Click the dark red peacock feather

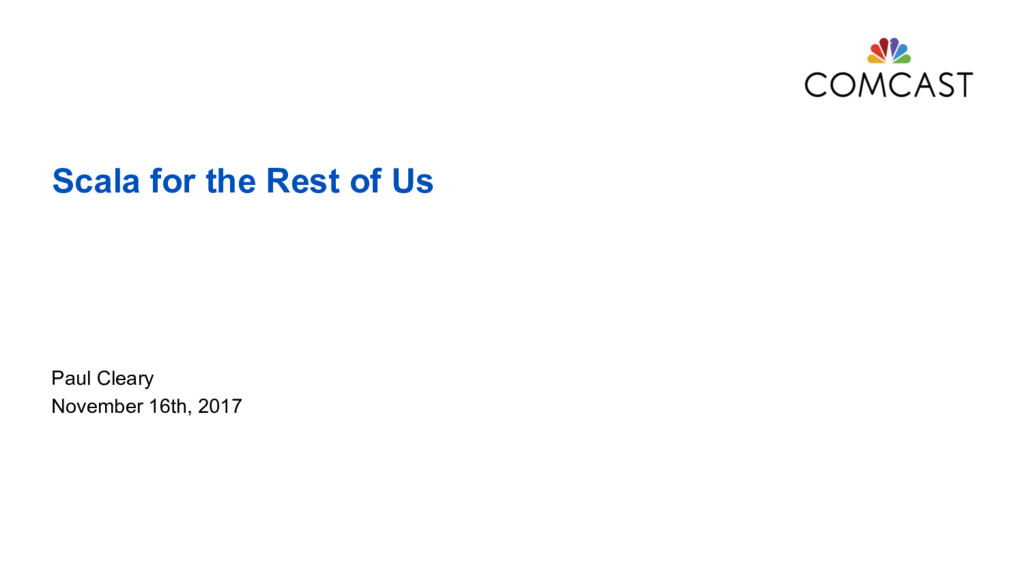[884, 43]
